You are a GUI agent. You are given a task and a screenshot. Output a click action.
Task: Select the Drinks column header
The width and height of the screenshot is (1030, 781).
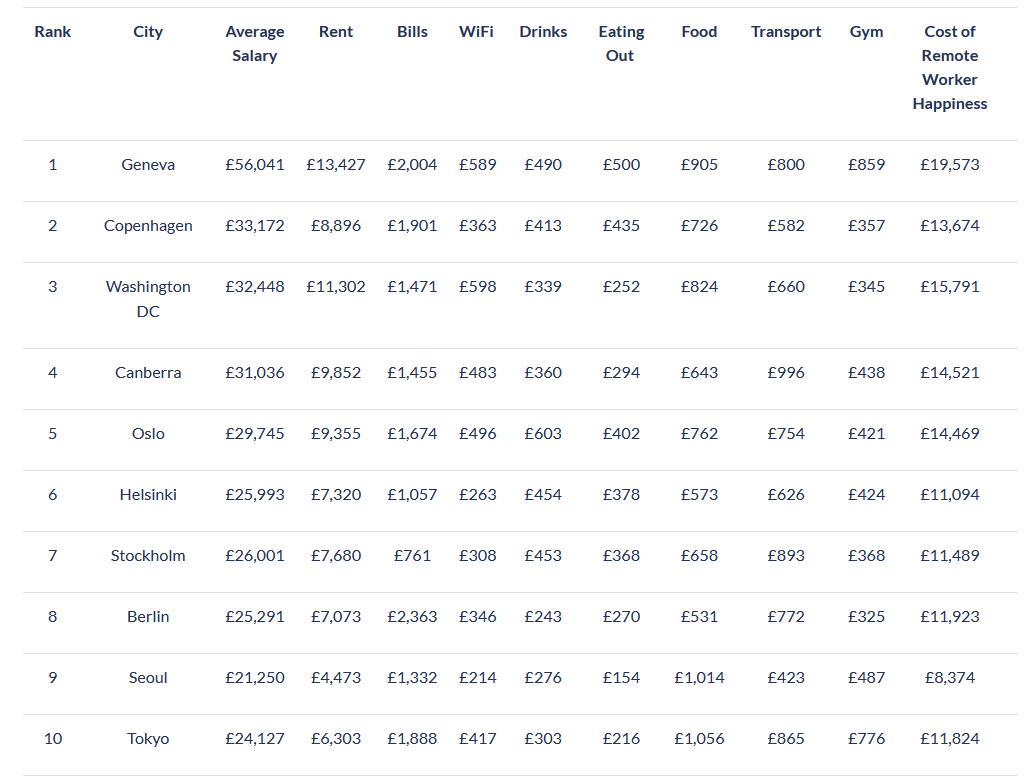[x=543, y=32]
